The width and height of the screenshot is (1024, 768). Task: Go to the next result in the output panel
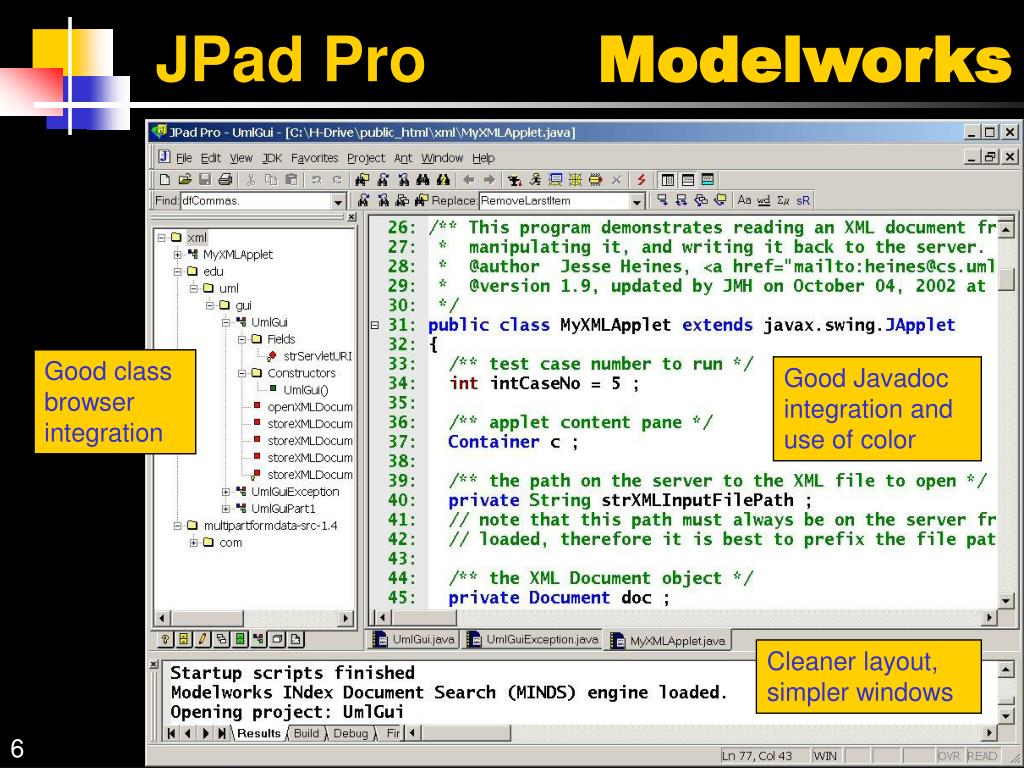[x=205, y=733]
